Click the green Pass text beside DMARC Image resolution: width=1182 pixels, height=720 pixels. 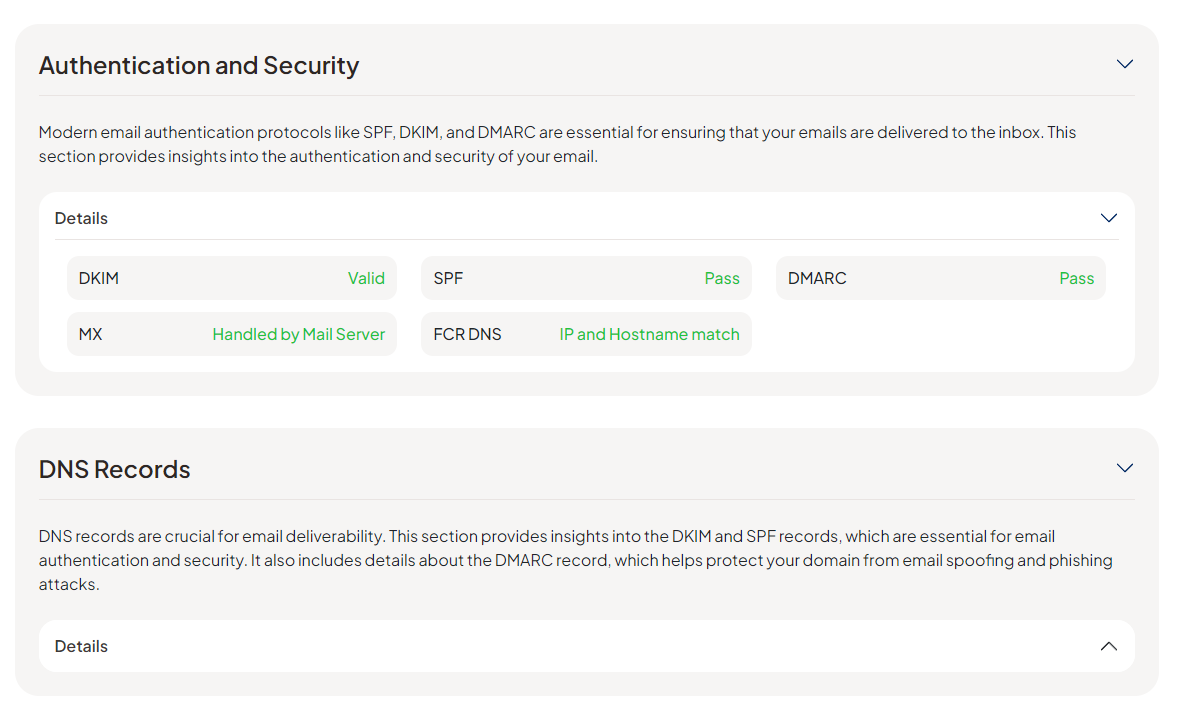click(1076, 278)
